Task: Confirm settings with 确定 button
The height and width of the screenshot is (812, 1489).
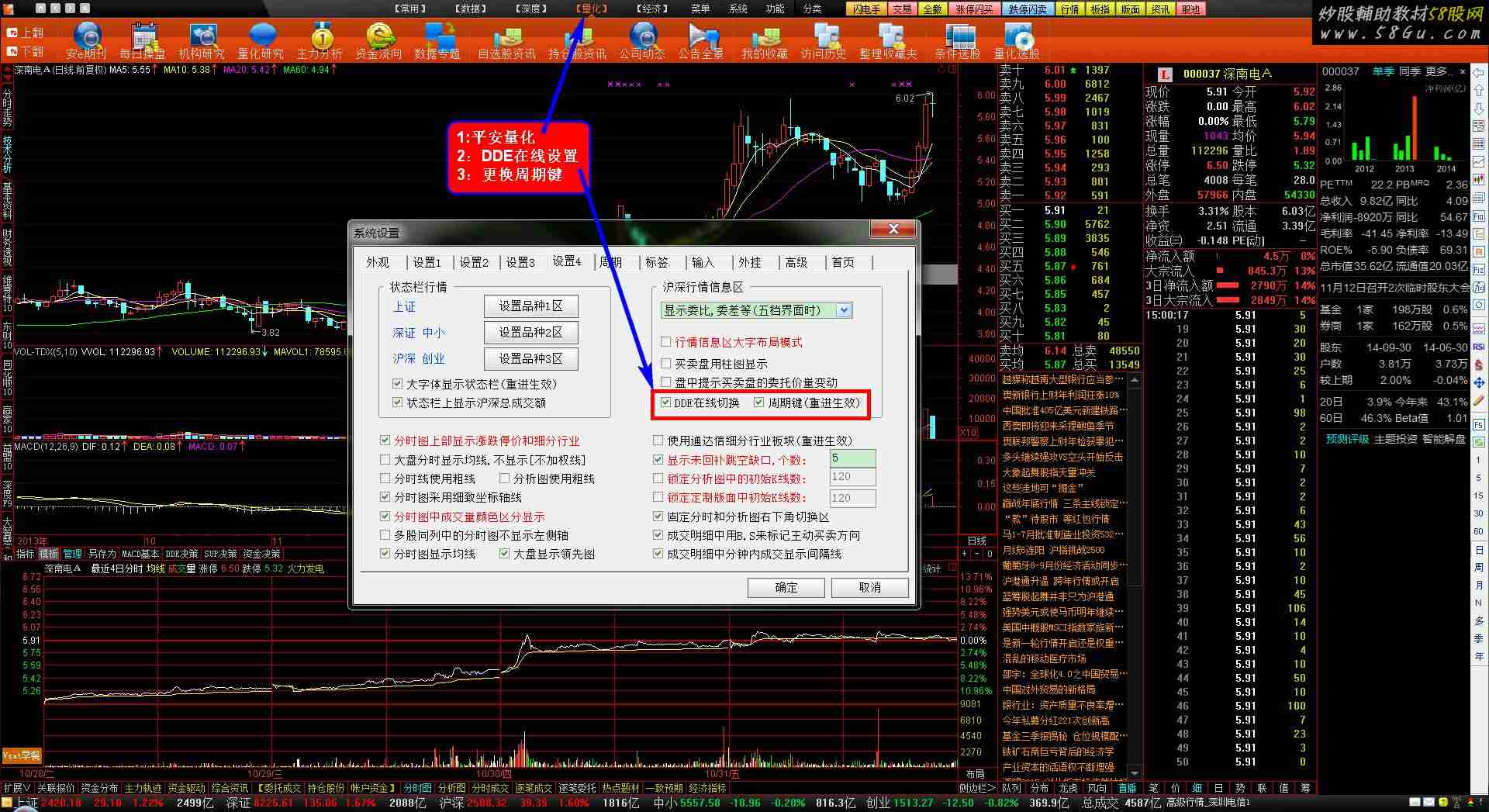Action: tap(786, 588)
